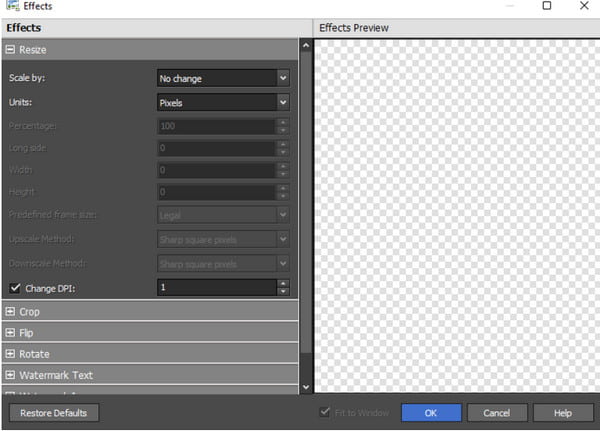The height and width of the screenshot is (431, 600).
Task: Click the Effects window title icon
Action: (13, 5)
